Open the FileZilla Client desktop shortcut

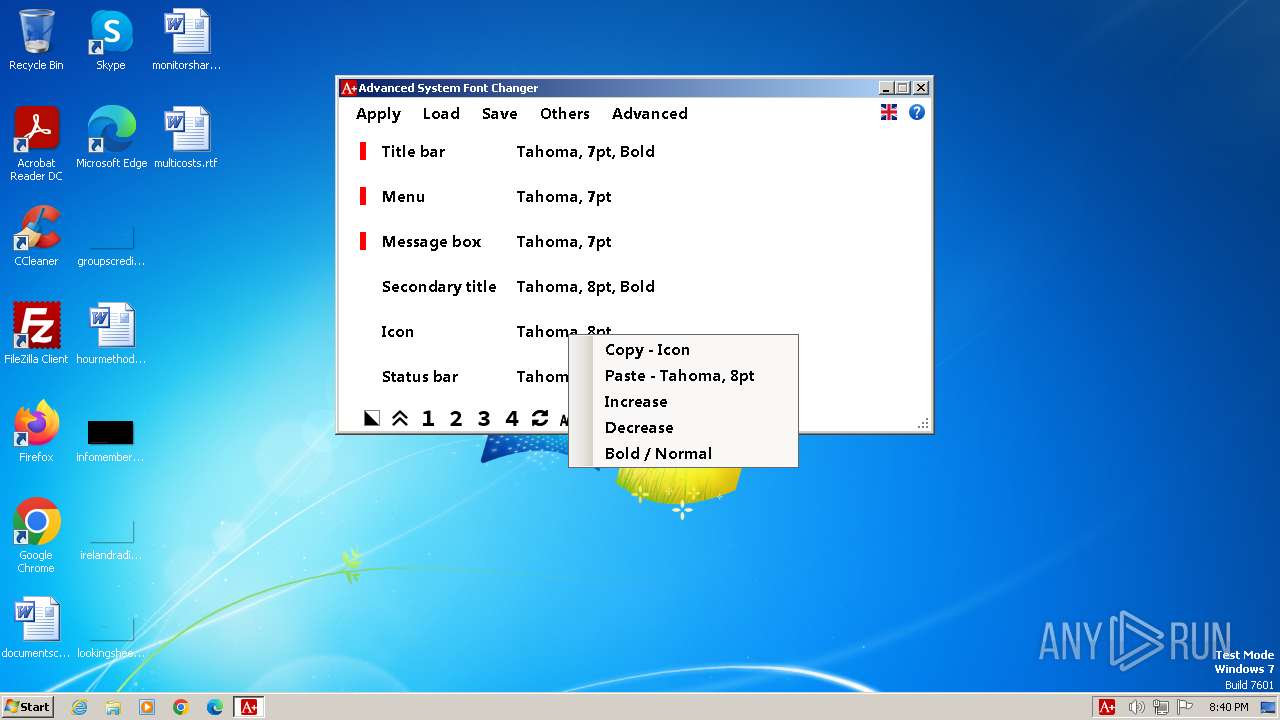(36, 334)
